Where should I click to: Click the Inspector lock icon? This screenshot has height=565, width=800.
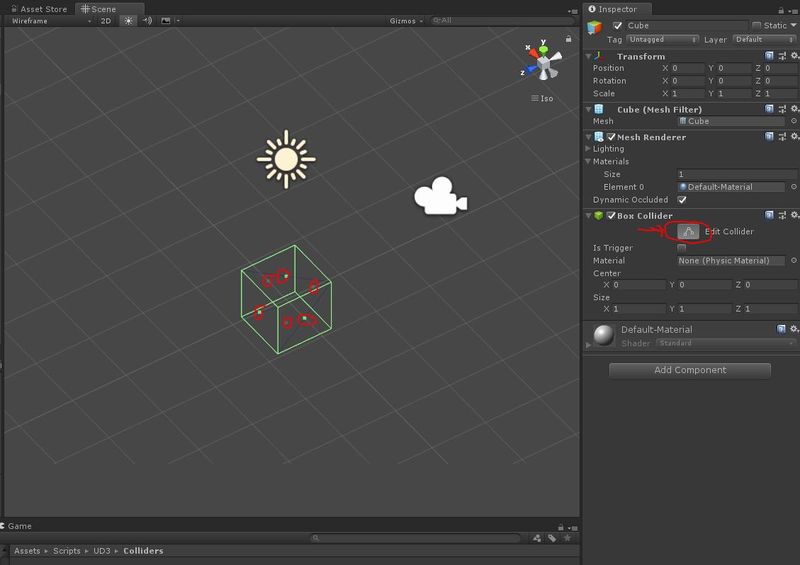[x=781, y=10]
